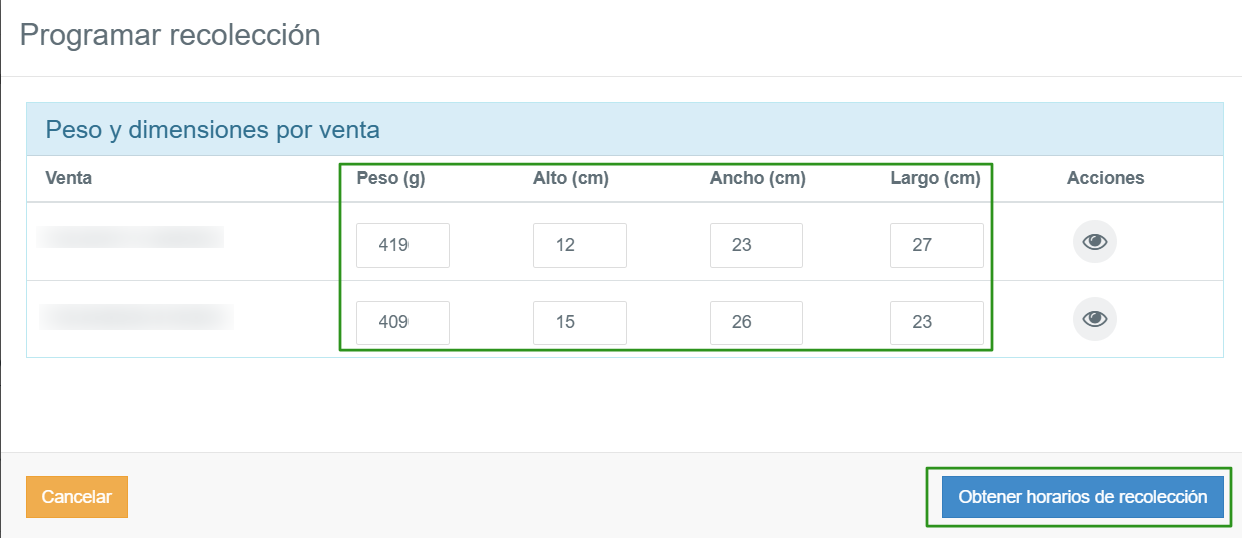Select the Largo field with value 27

pos(937,245)
